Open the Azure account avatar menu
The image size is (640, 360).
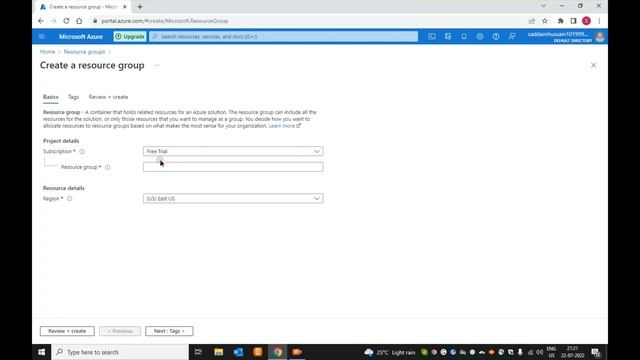click(x=600, y=37)
